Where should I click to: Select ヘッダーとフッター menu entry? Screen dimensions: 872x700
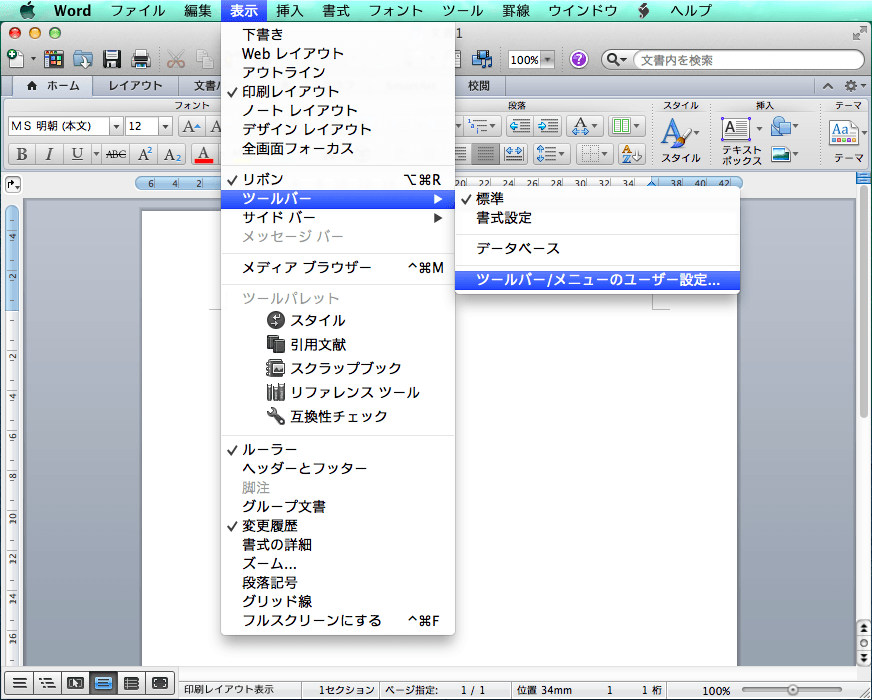pos(338,468)
